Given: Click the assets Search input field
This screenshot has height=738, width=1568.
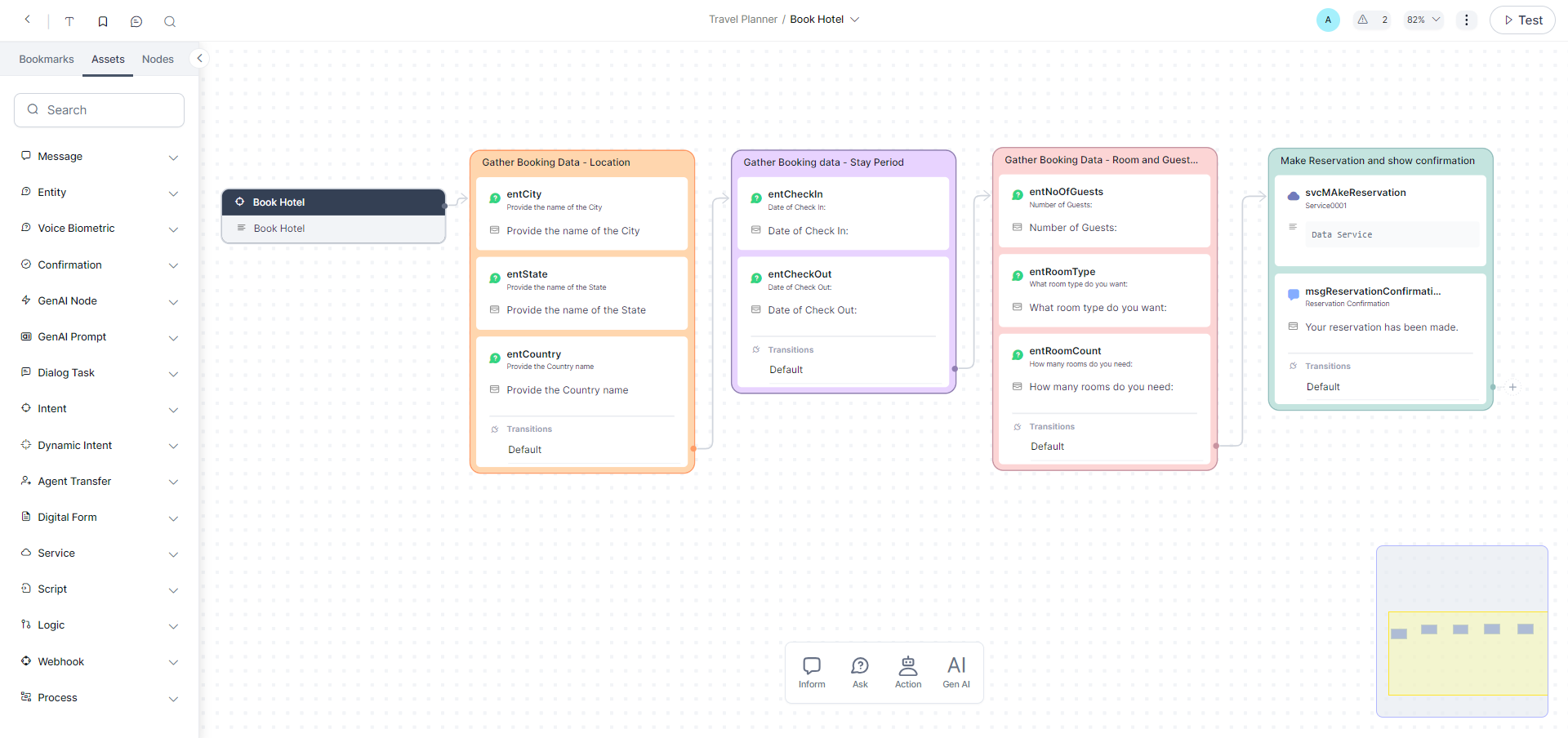Looking at the screenshot, I should pos(100,110).
